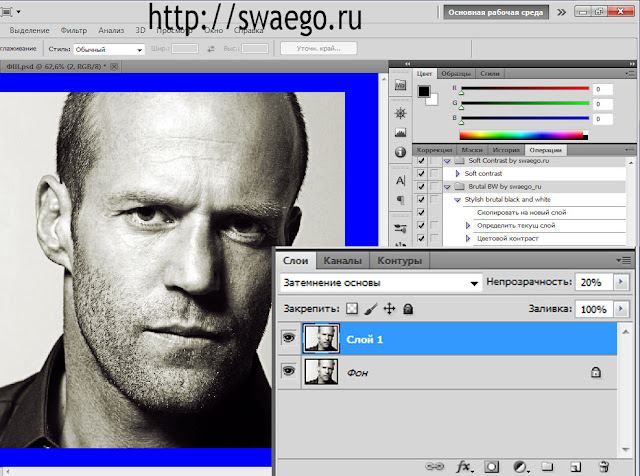The image size is (640, 476).
Task: Click the color spectrum ramp
Action: tap(524, 135)
